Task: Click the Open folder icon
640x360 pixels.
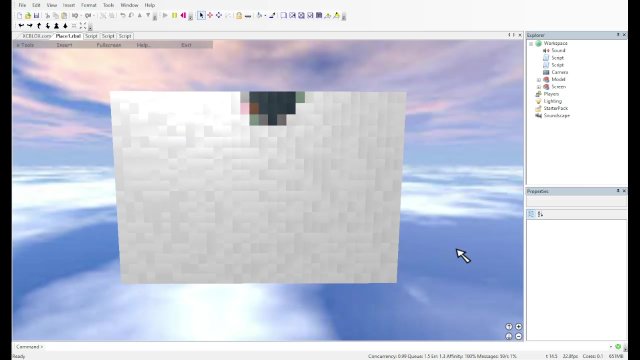Action: point(28,16)
